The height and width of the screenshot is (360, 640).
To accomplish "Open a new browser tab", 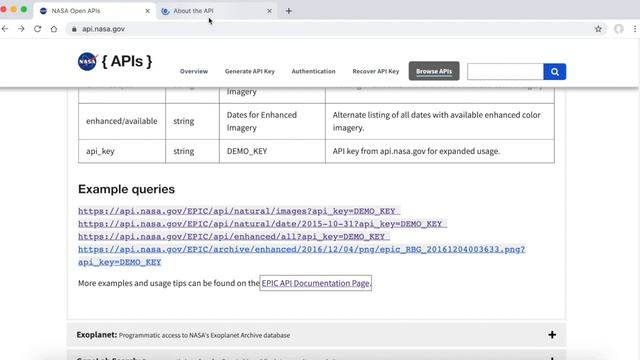I will (x=289, y=11).
